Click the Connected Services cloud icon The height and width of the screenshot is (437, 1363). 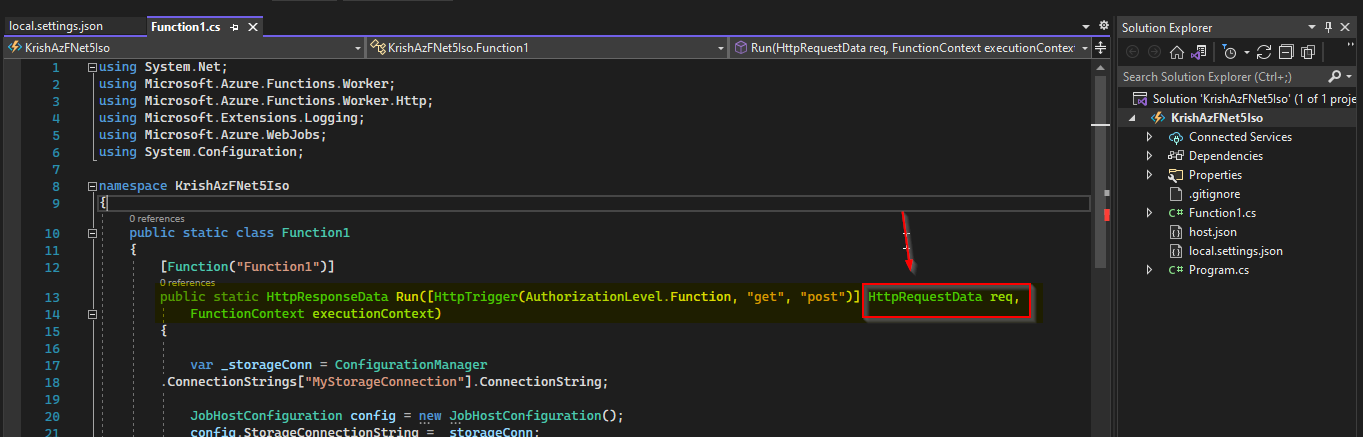[1176, 137]
